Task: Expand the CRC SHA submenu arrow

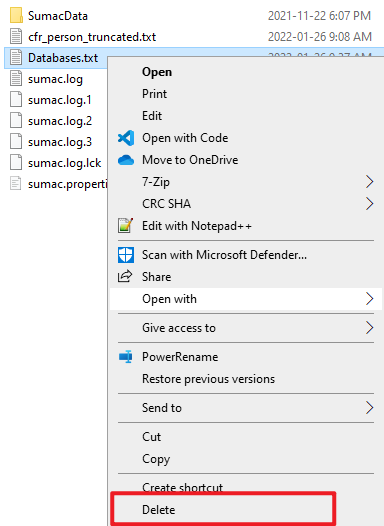Action: click(x=369, y=204)
